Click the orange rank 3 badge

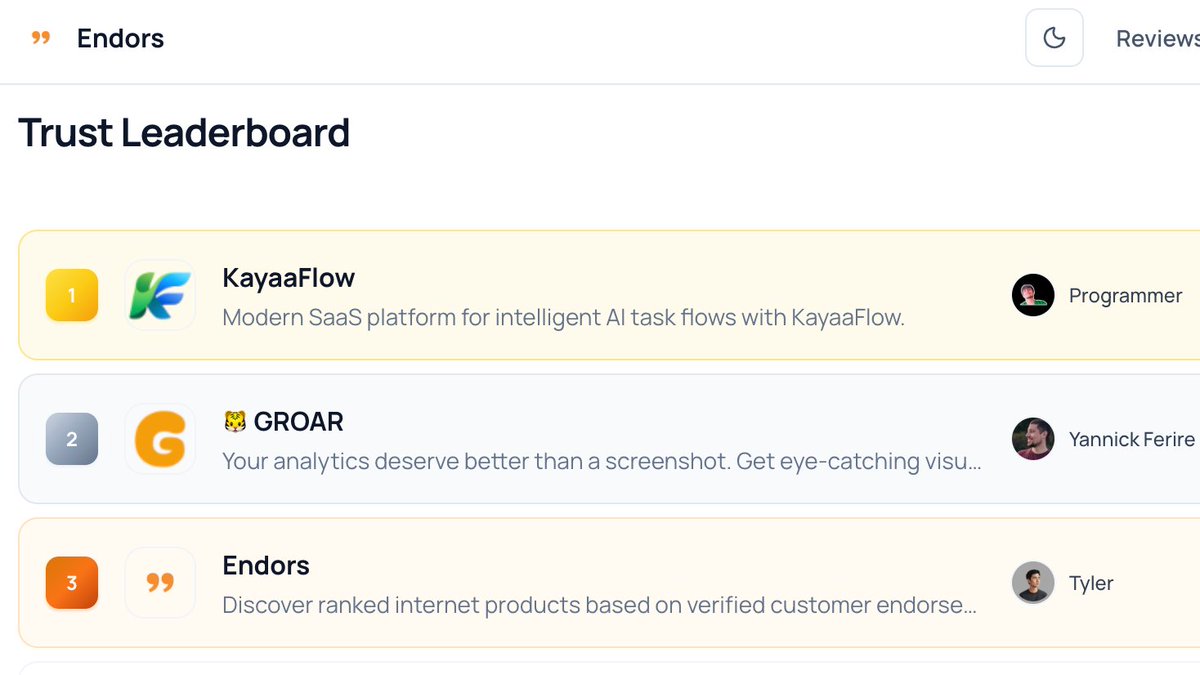click(x=72, y=583)
